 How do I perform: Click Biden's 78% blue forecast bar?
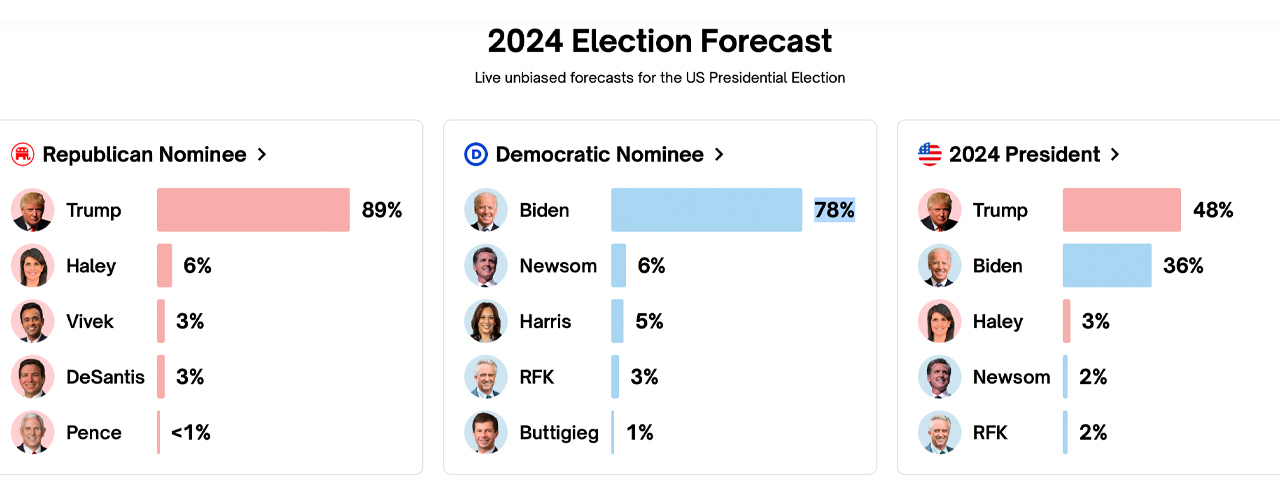click(x=706, y=210)
